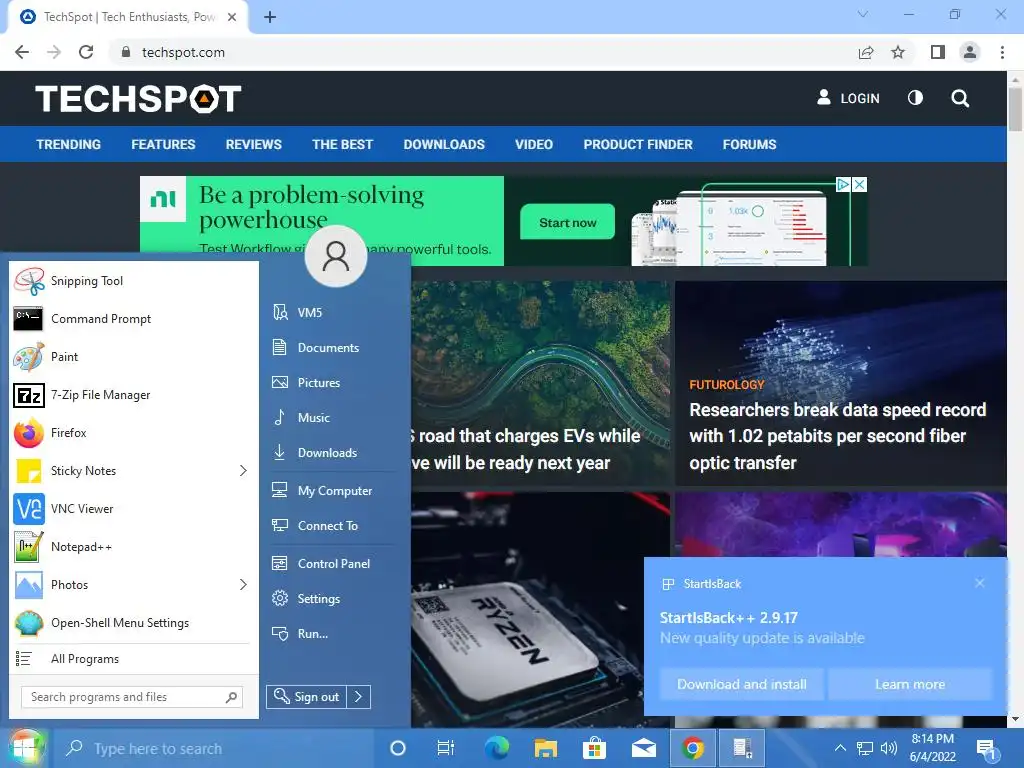Viewport: 1024px width, 768px height.
Task: Expand Photos submenu arrow
Action: click(243, 584)
